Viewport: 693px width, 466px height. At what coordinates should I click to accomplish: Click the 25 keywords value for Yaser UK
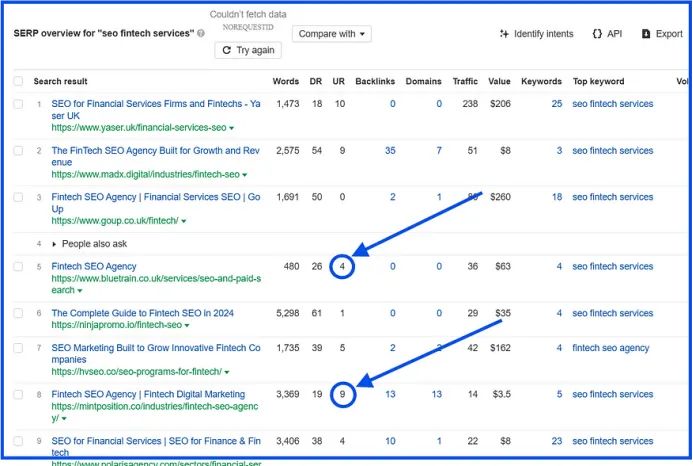coord(557,104)
